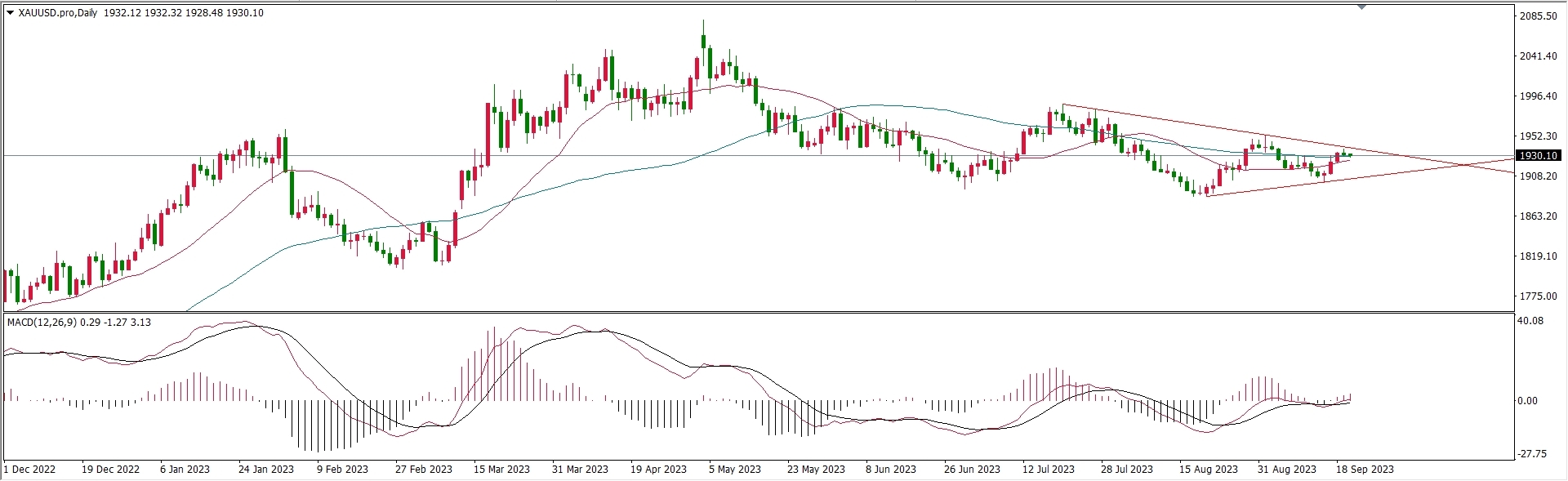The width and height of the screenshot is (1568, 481).
Task: Open the dropdown arrow beside XAUUSD.pro,Daily
Action: point(10,13)
